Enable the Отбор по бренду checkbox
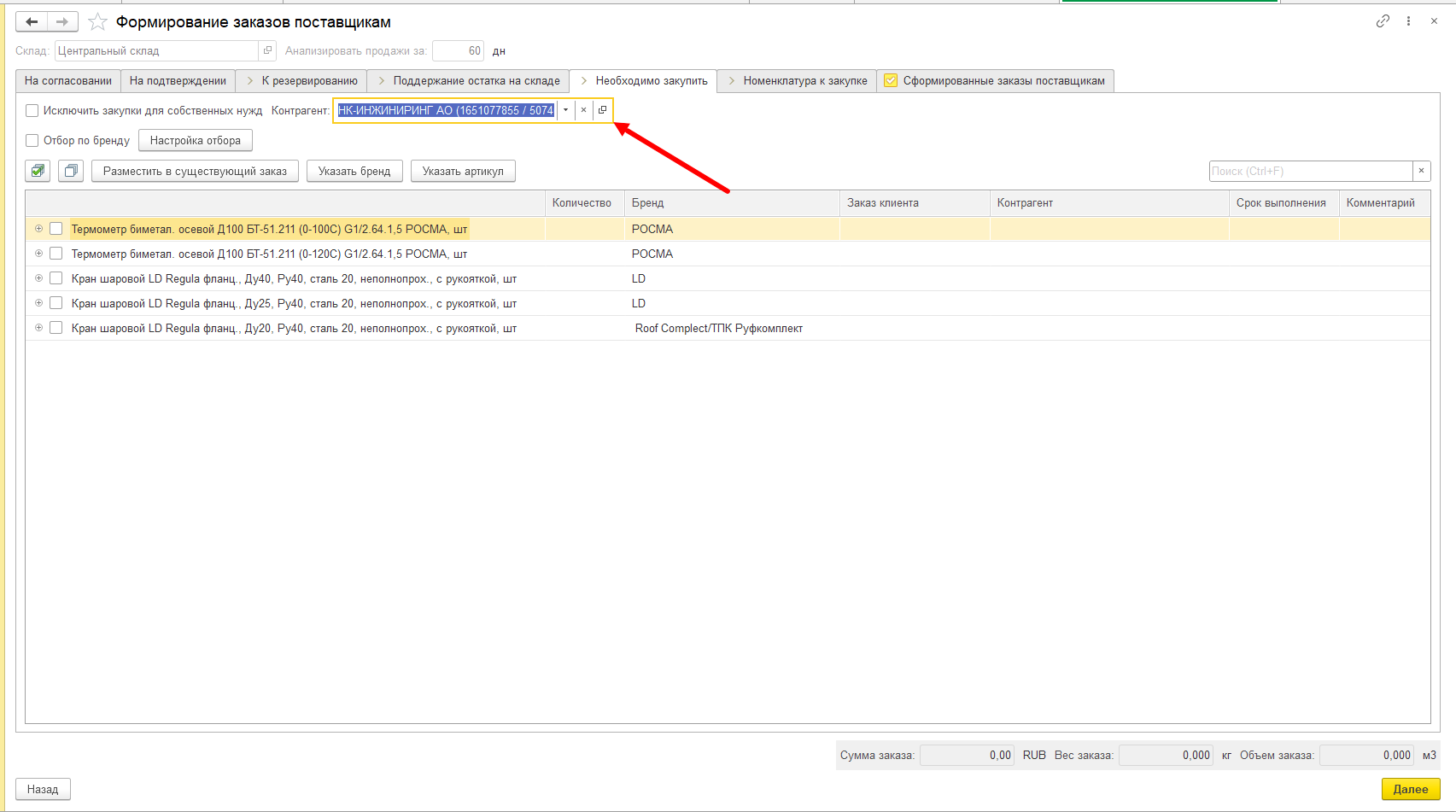Screen dimensions: 1456x812 pos(32,140)
